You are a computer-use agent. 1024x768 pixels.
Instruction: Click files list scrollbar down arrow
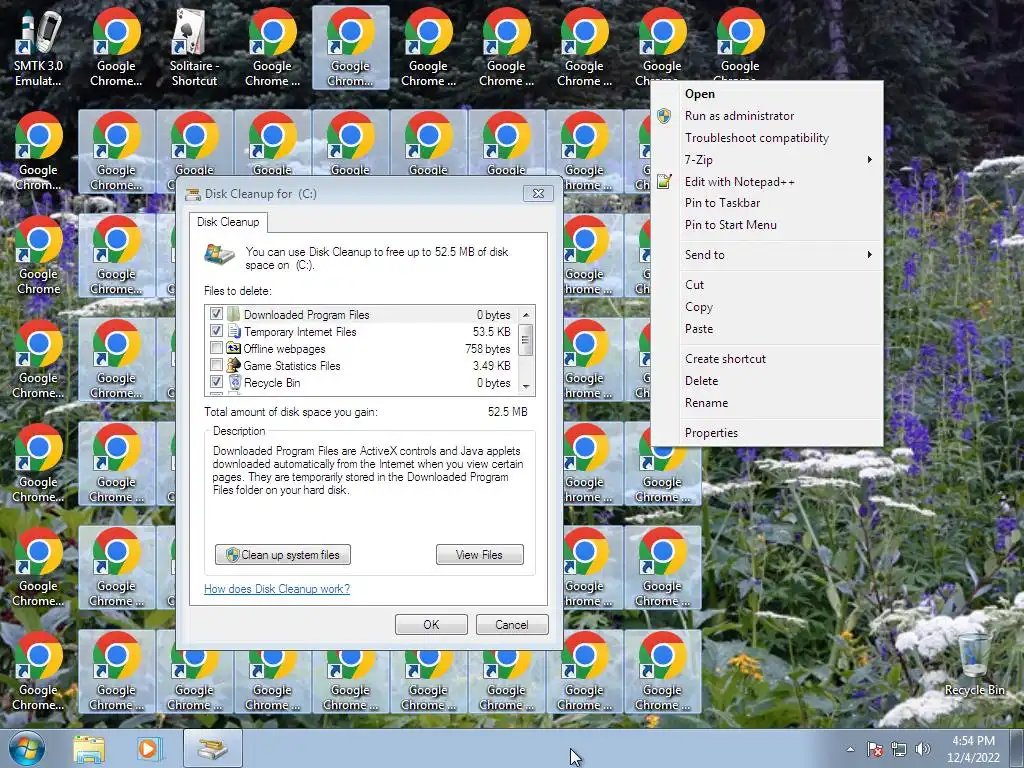click(x=526, y=387)
